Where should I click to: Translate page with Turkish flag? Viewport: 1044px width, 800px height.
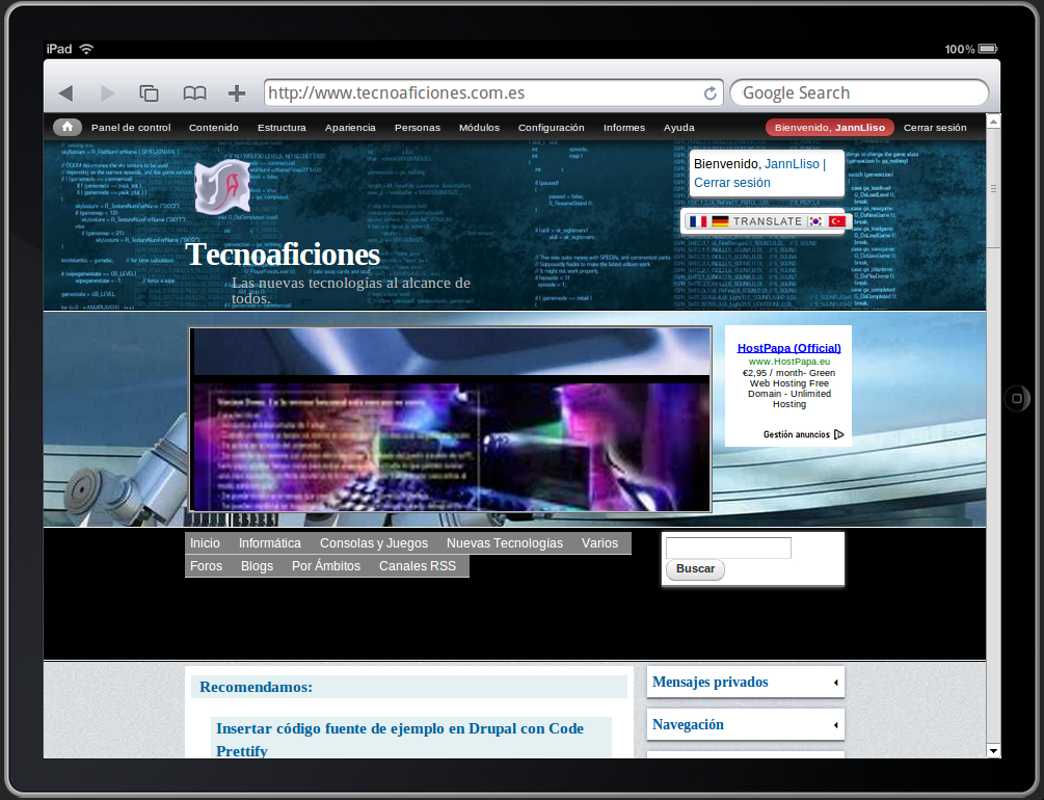(837, 221)
